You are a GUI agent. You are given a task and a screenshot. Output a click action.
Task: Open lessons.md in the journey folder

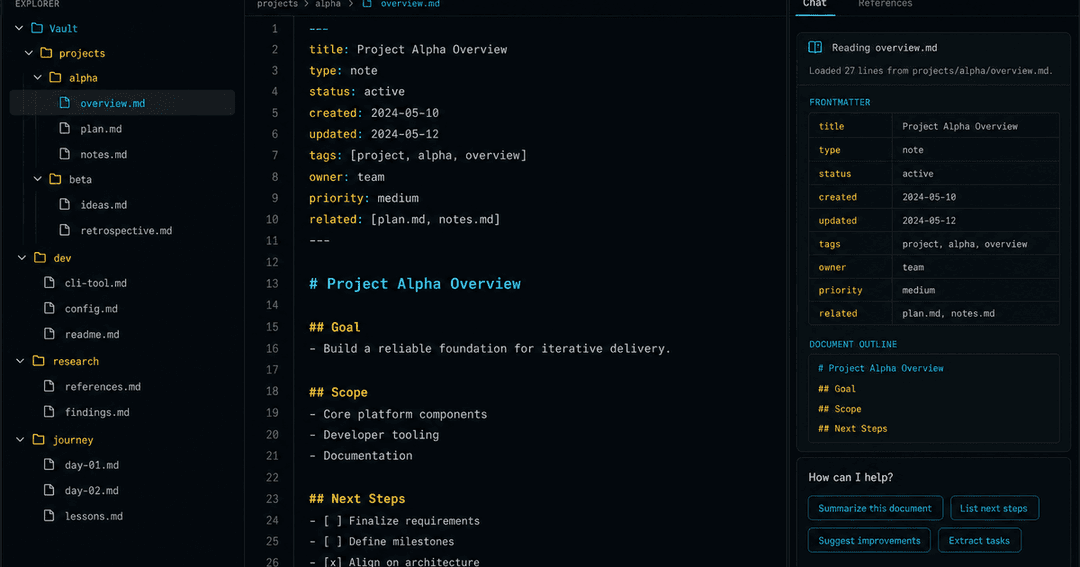pos(94,516)
